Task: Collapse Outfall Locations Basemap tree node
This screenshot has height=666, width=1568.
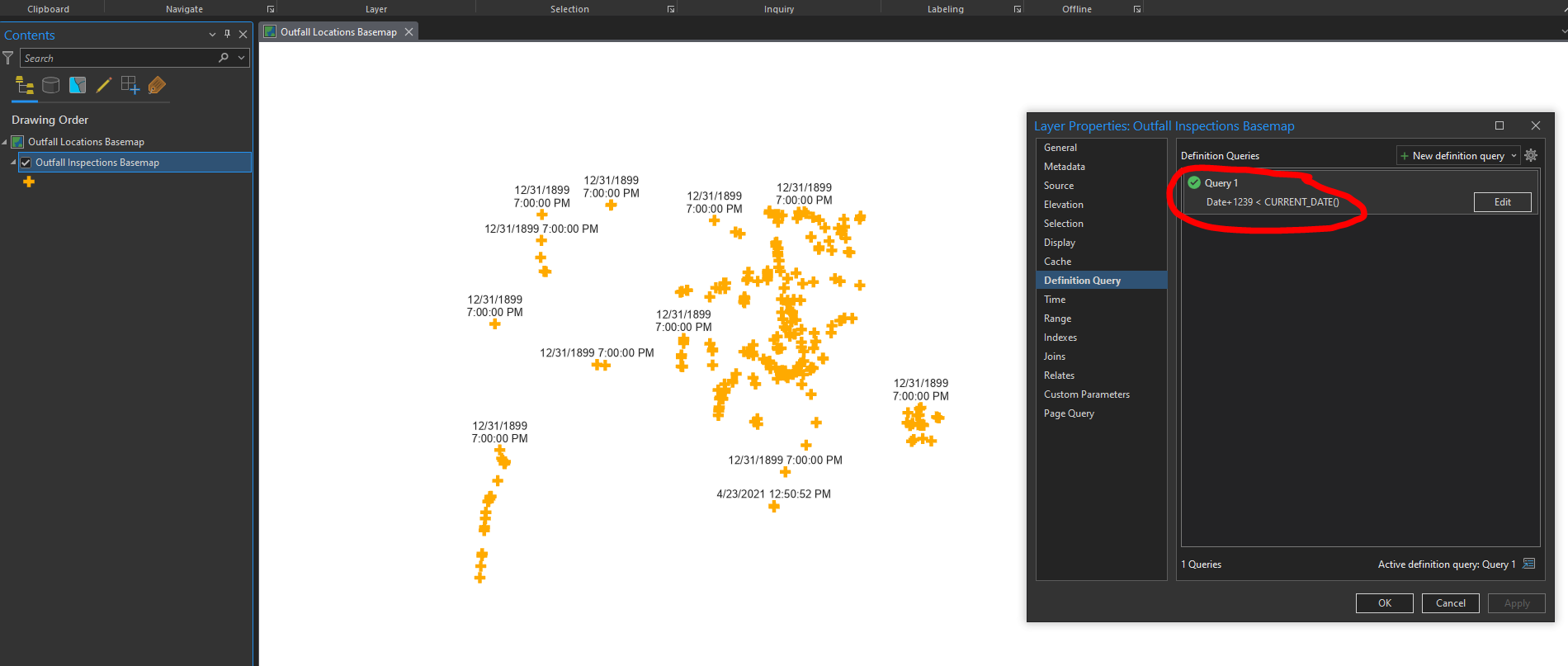Action: (5, 142)
